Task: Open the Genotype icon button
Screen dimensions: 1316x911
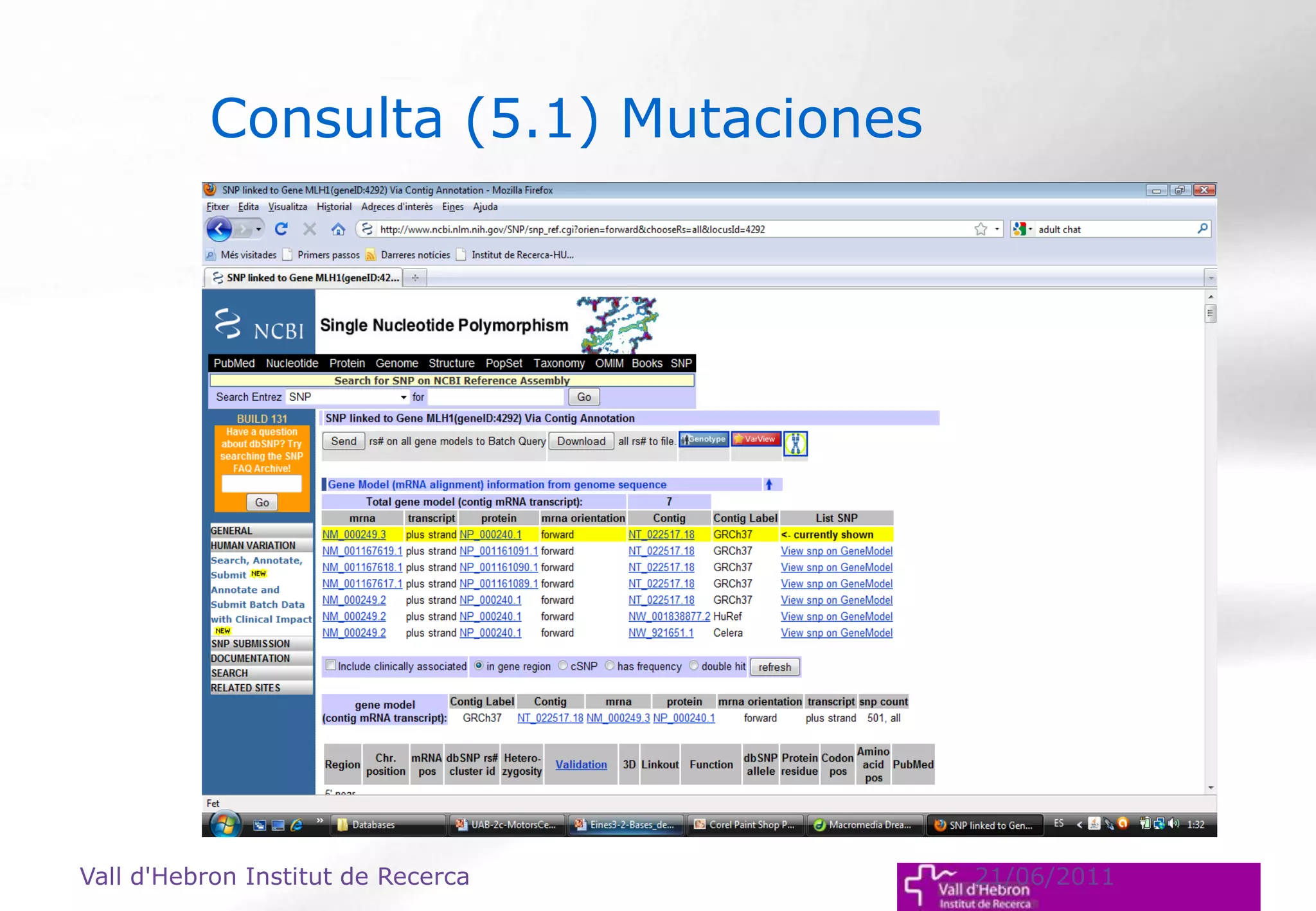Action: (704, 439)
